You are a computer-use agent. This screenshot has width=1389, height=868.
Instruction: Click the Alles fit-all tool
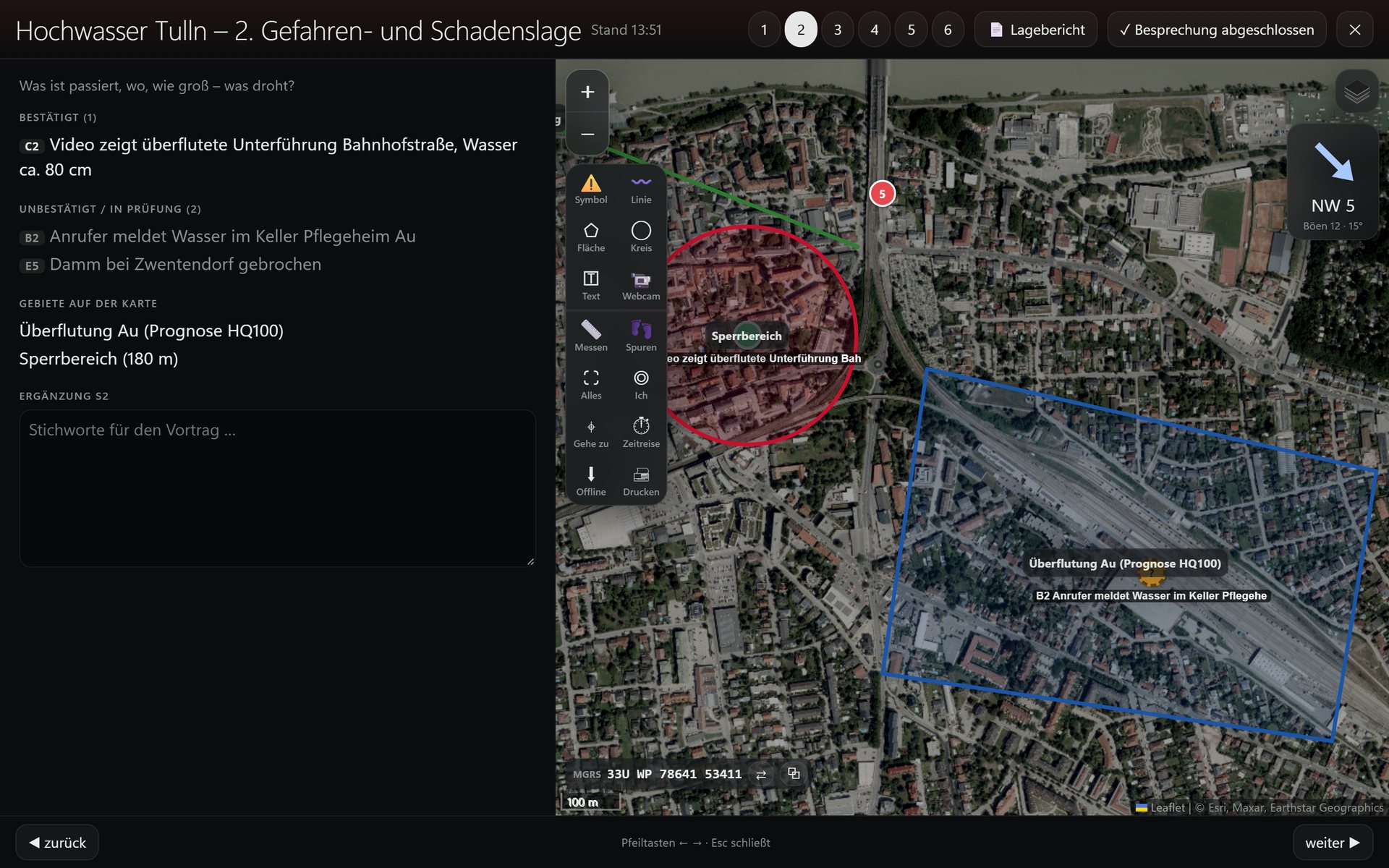[591, 385]
